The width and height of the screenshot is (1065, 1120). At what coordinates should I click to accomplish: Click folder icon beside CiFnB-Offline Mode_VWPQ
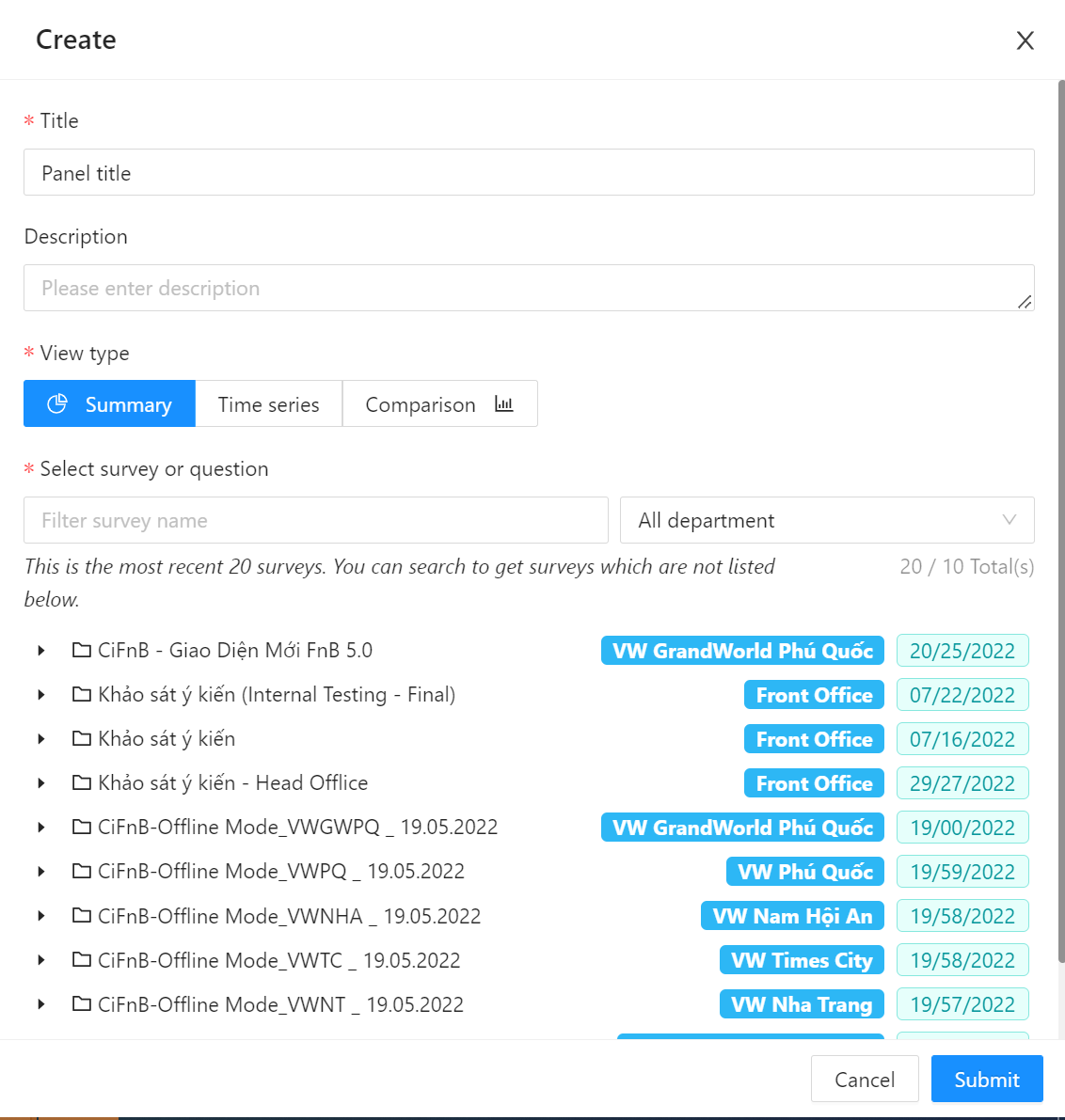pos(82,871)
